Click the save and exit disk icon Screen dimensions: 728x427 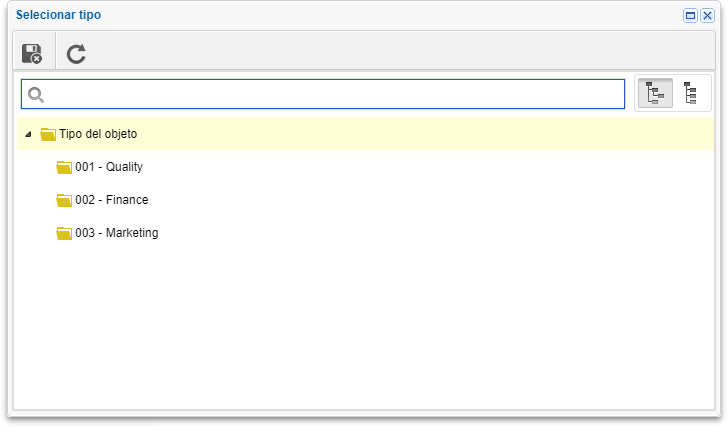(32, 53)
